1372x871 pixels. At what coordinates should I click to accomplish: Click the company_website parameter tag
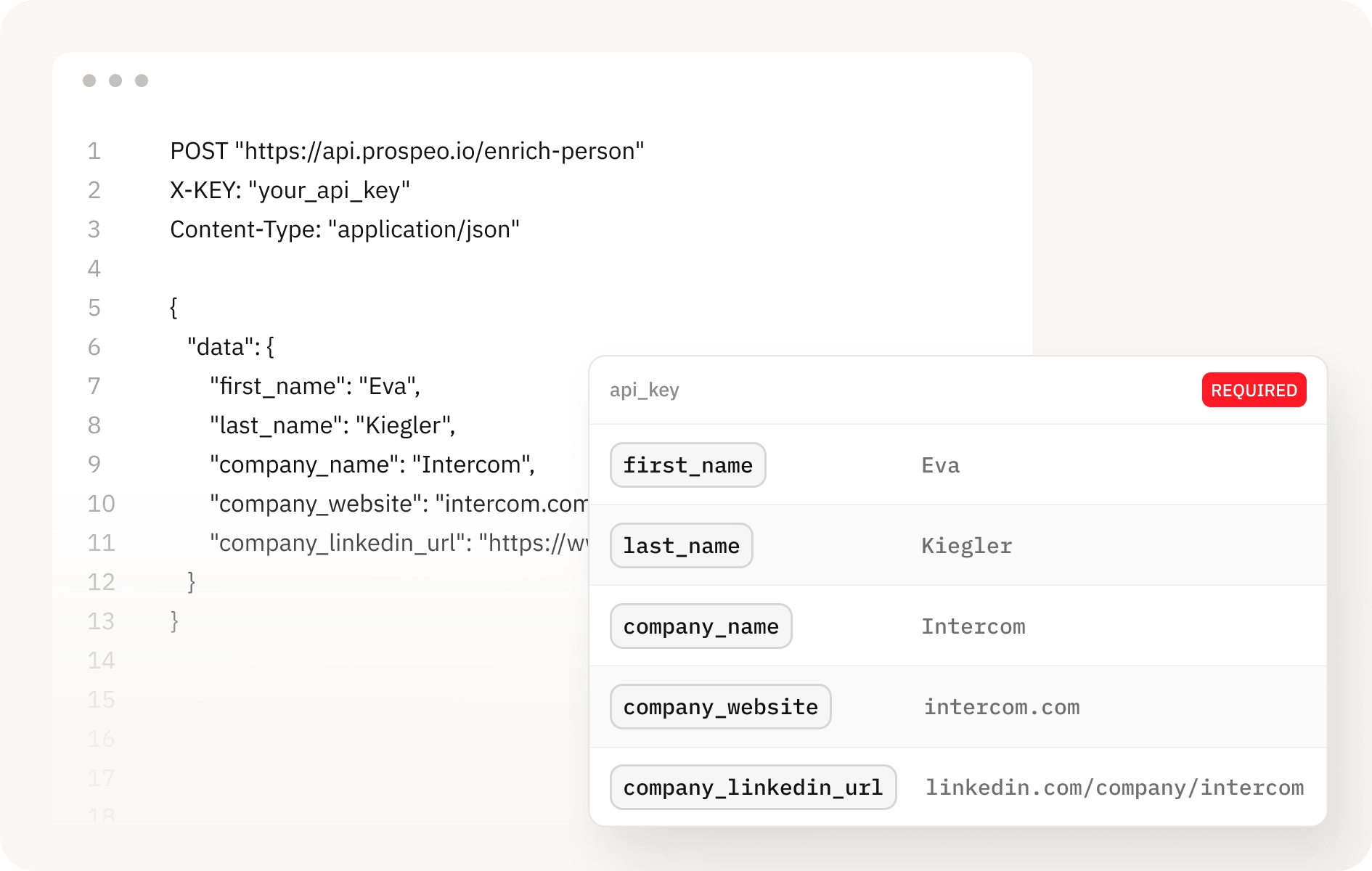click(720, 707)
